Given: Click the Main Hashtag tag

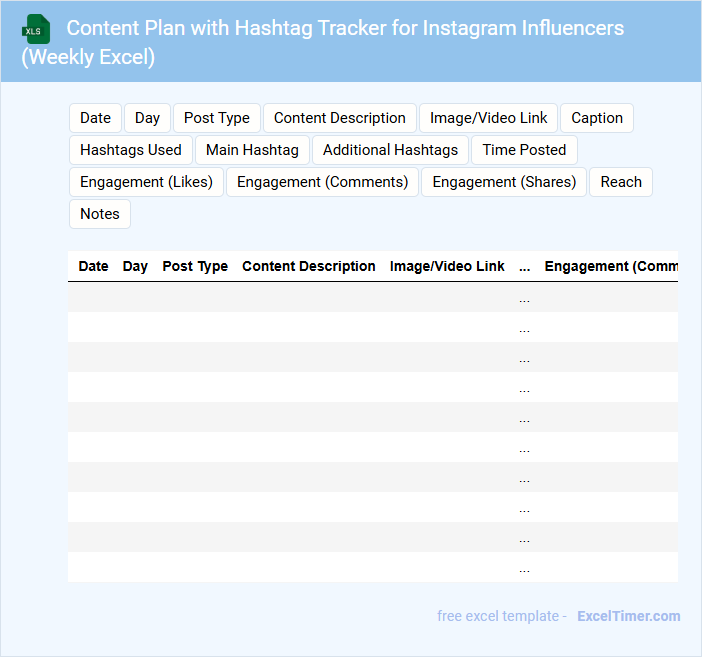Looking at the screenshot, I should point(252,150).
